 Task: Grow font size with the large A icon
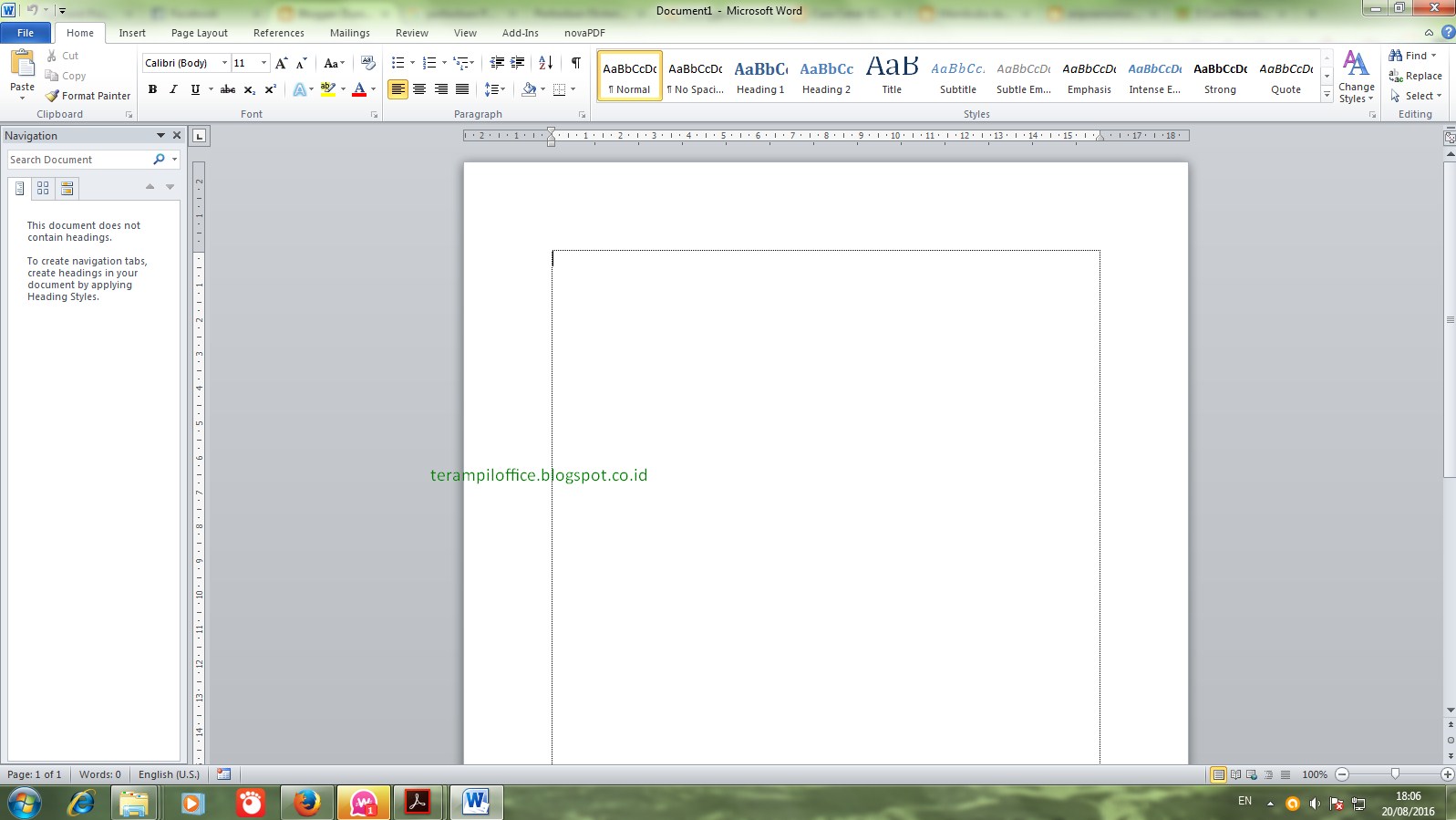(282, 63)
